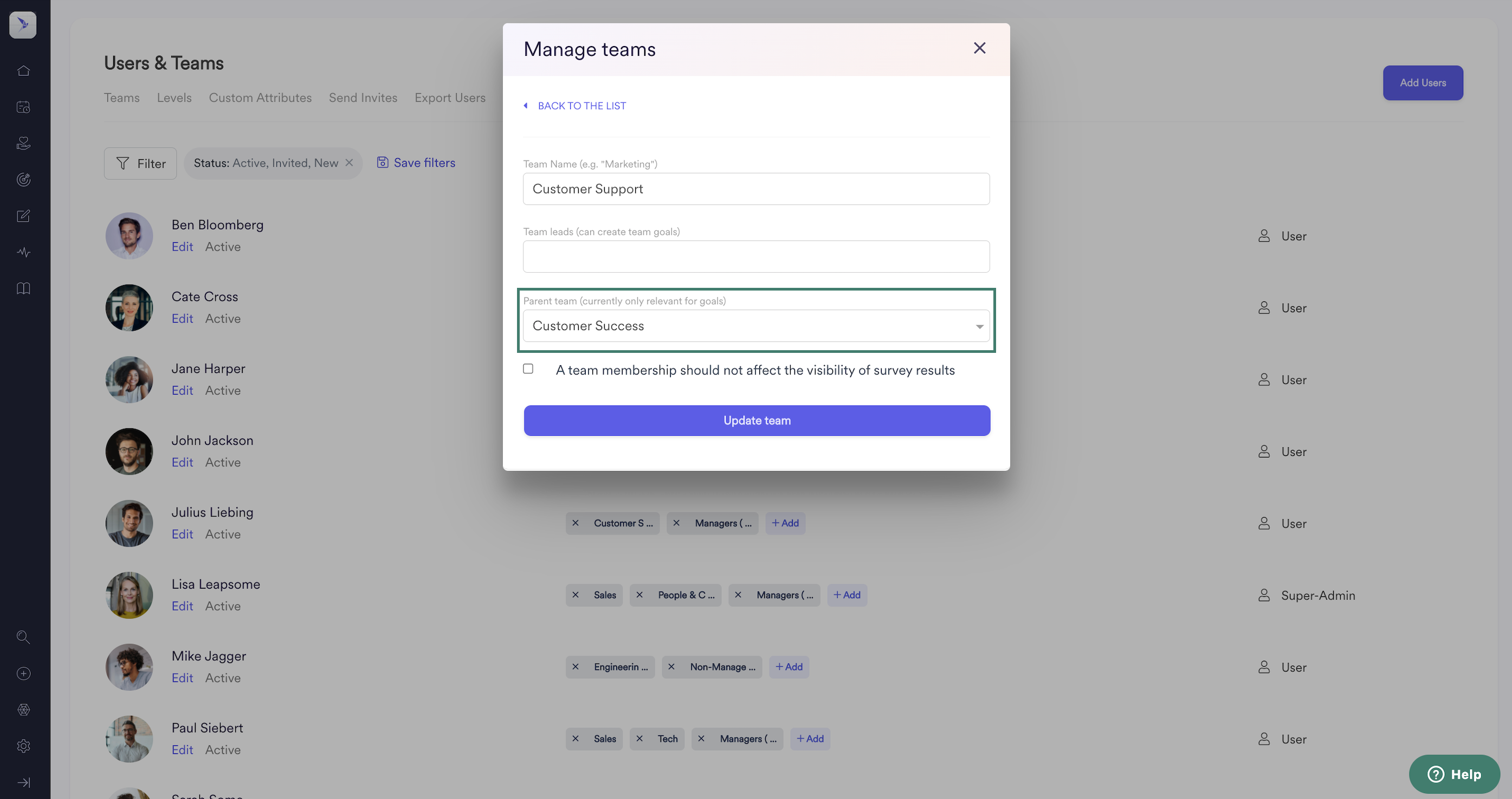
Task: Open the search magnifier in sidebar
Action: (x=23, y=637)
